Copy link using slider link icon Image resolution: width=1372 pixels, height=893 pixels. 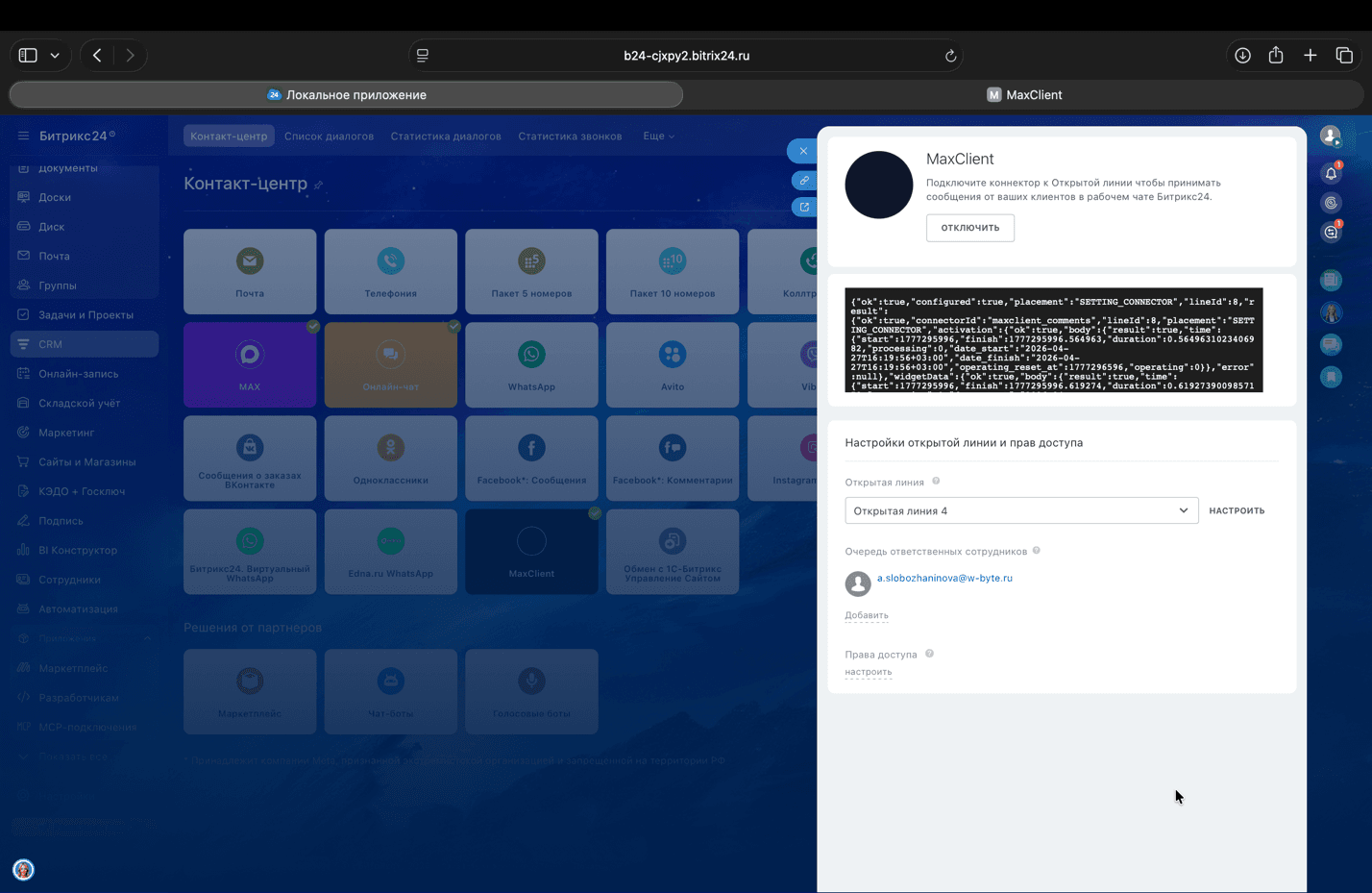804,180
